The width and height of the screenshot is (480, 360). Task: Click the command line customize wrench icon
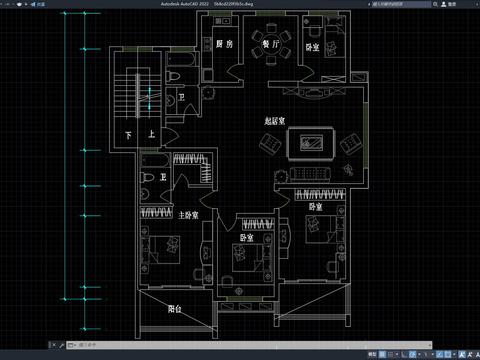(x=61, y=345)
